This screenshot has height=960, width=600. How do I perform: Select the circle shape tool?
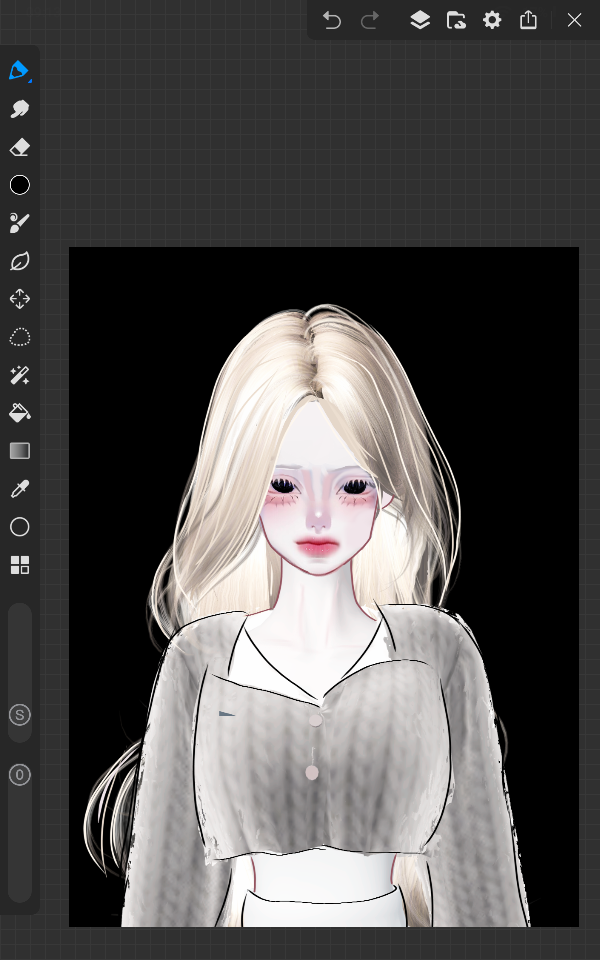coord(19,527)
